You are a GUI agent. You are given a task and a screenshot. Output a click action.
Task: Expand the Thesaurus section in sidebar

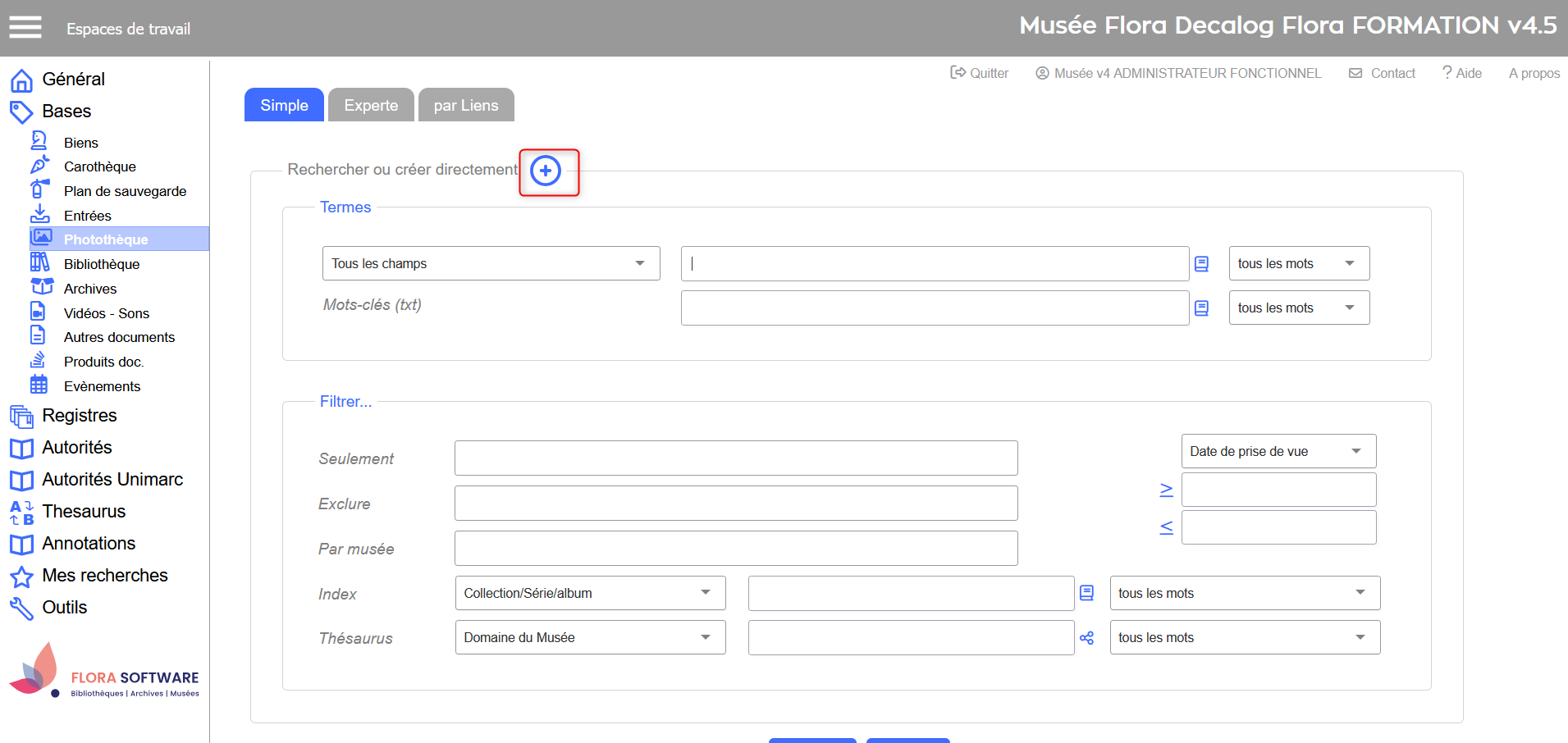click(84, 511)
